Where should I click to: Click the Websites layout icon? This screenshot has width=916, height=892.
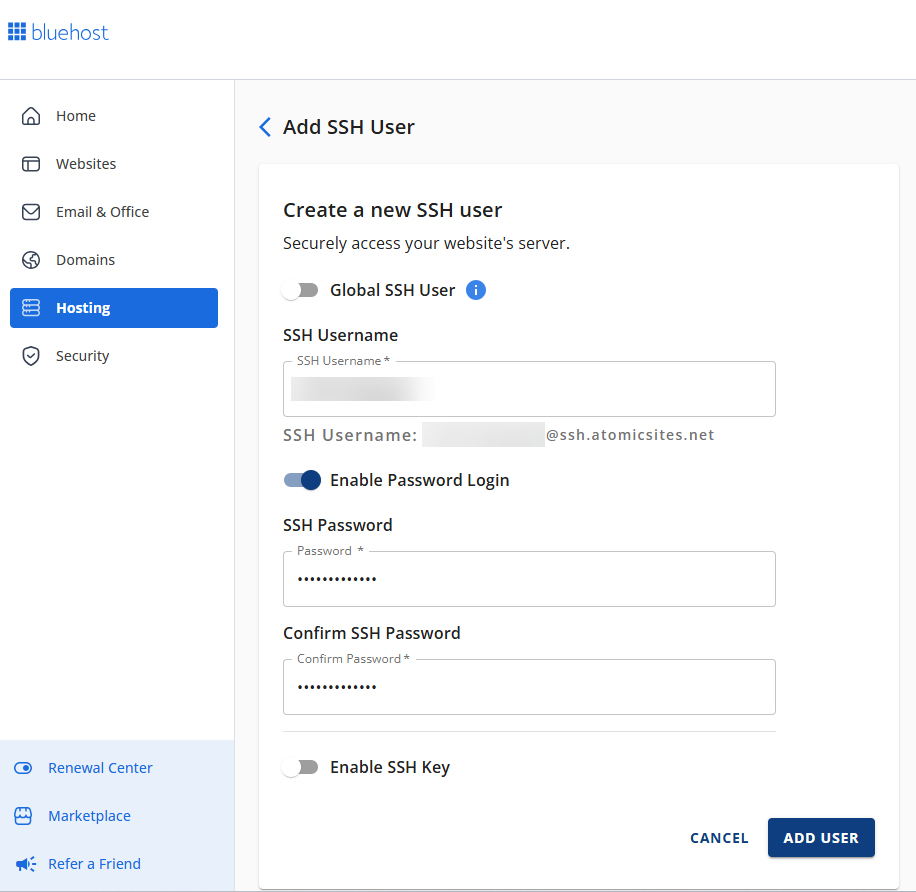[x=31, y=164]
